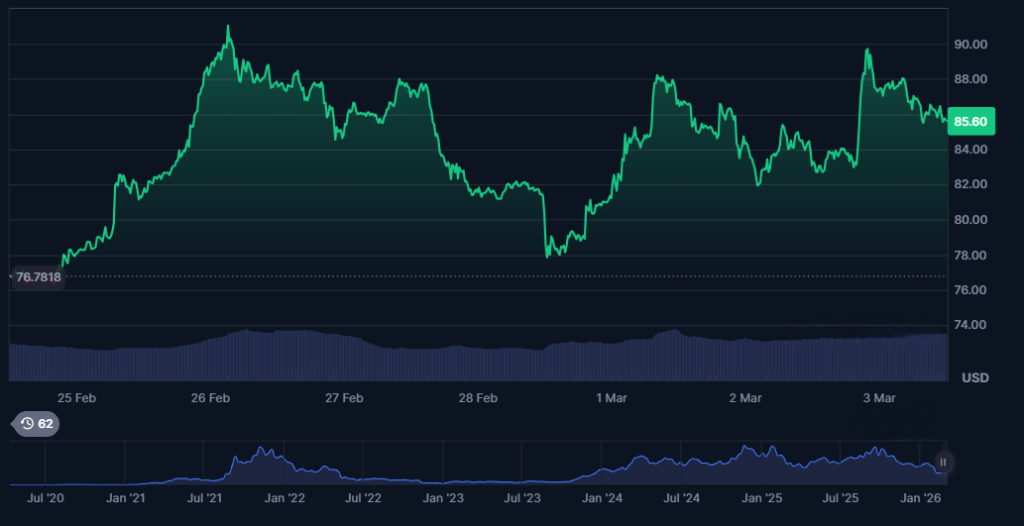Click the 1 Mar date label

(x=611, y=398)
